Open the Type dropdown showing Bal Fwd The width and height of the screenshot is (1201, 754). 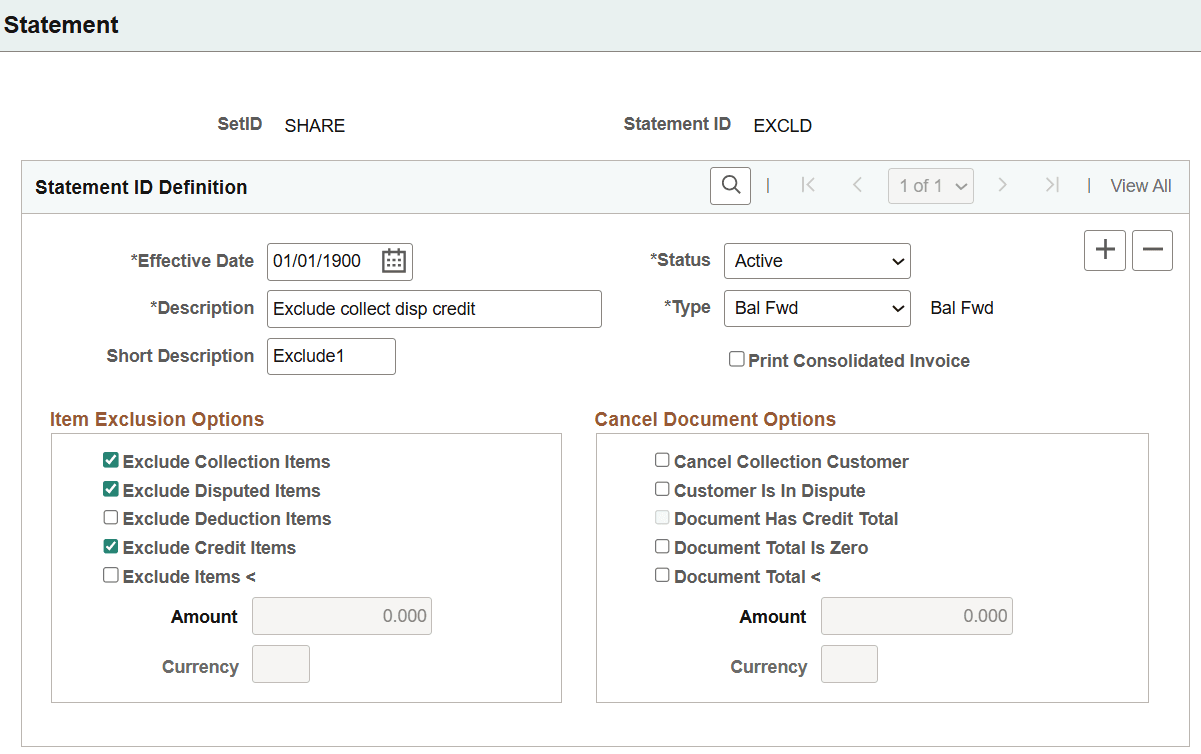click(817, 308)
